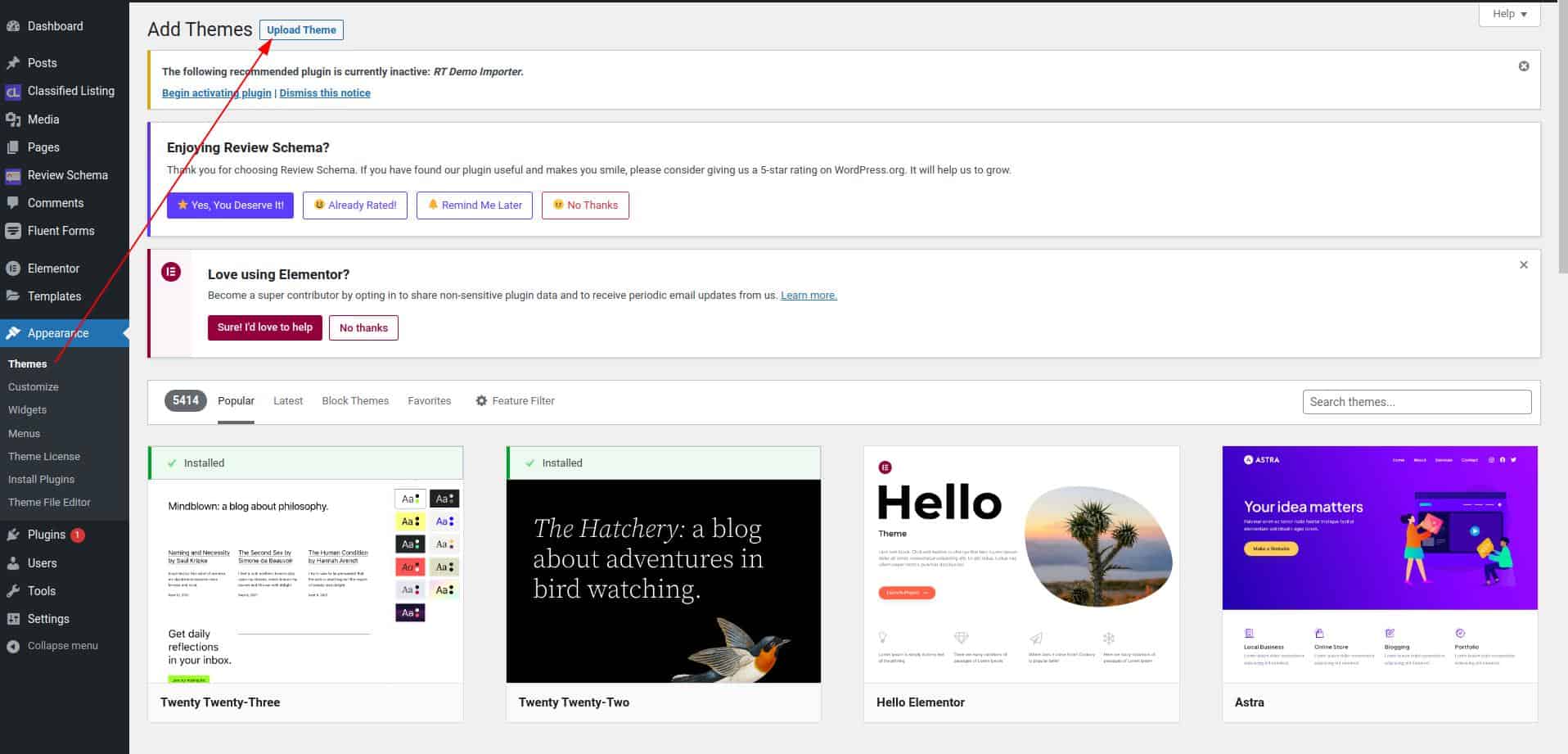Click the page's vertical scrollbar
The width and height of the screenshot is (1568, 754).
click(1562, 135)
